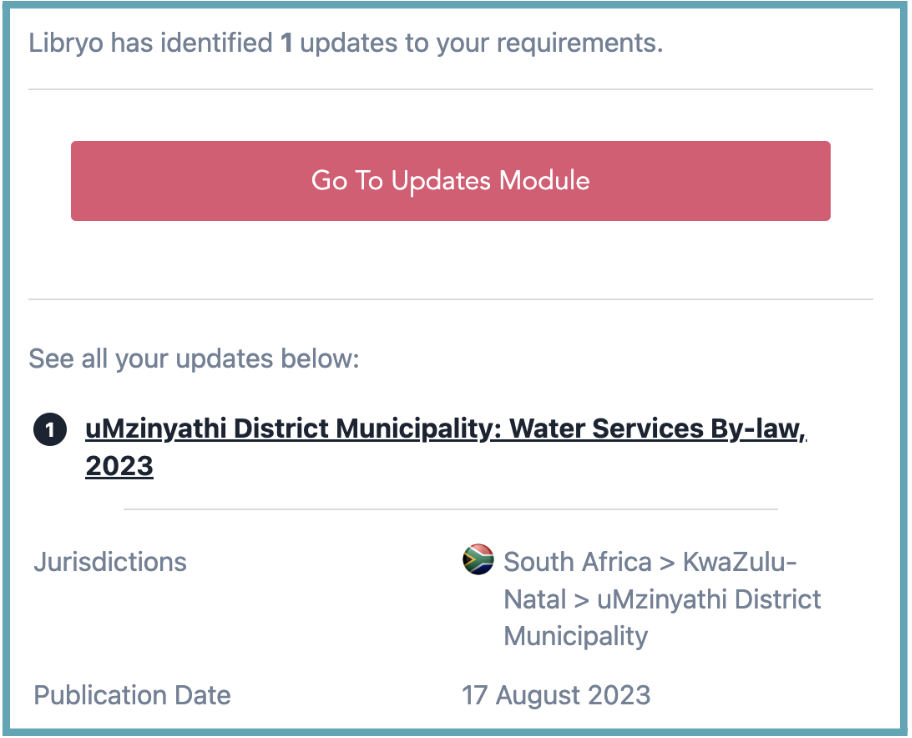The width and height of the screenshot is (912, 738).
Task: Click the word "requirements" in the summary sentence
Action: [578, 44]
